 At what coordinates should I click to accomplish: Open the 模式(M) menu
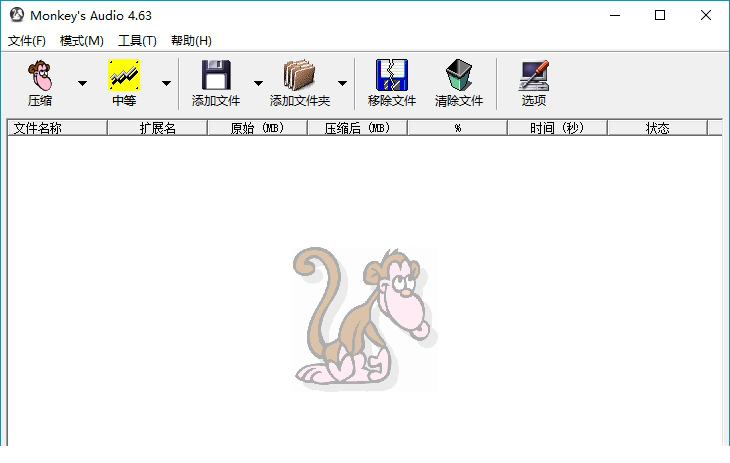point(81,41)
